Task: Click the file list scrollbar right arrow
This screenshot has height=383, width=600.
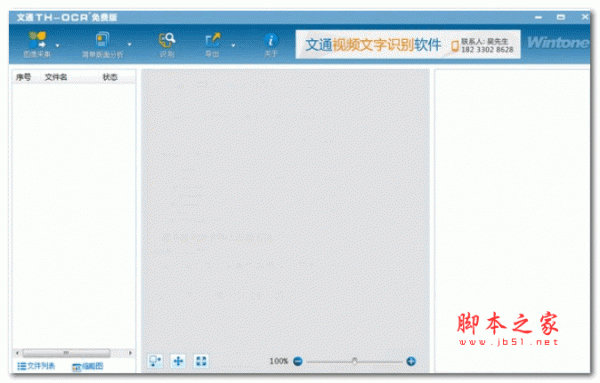Action: pyautogui.click(x=130, y=353)
